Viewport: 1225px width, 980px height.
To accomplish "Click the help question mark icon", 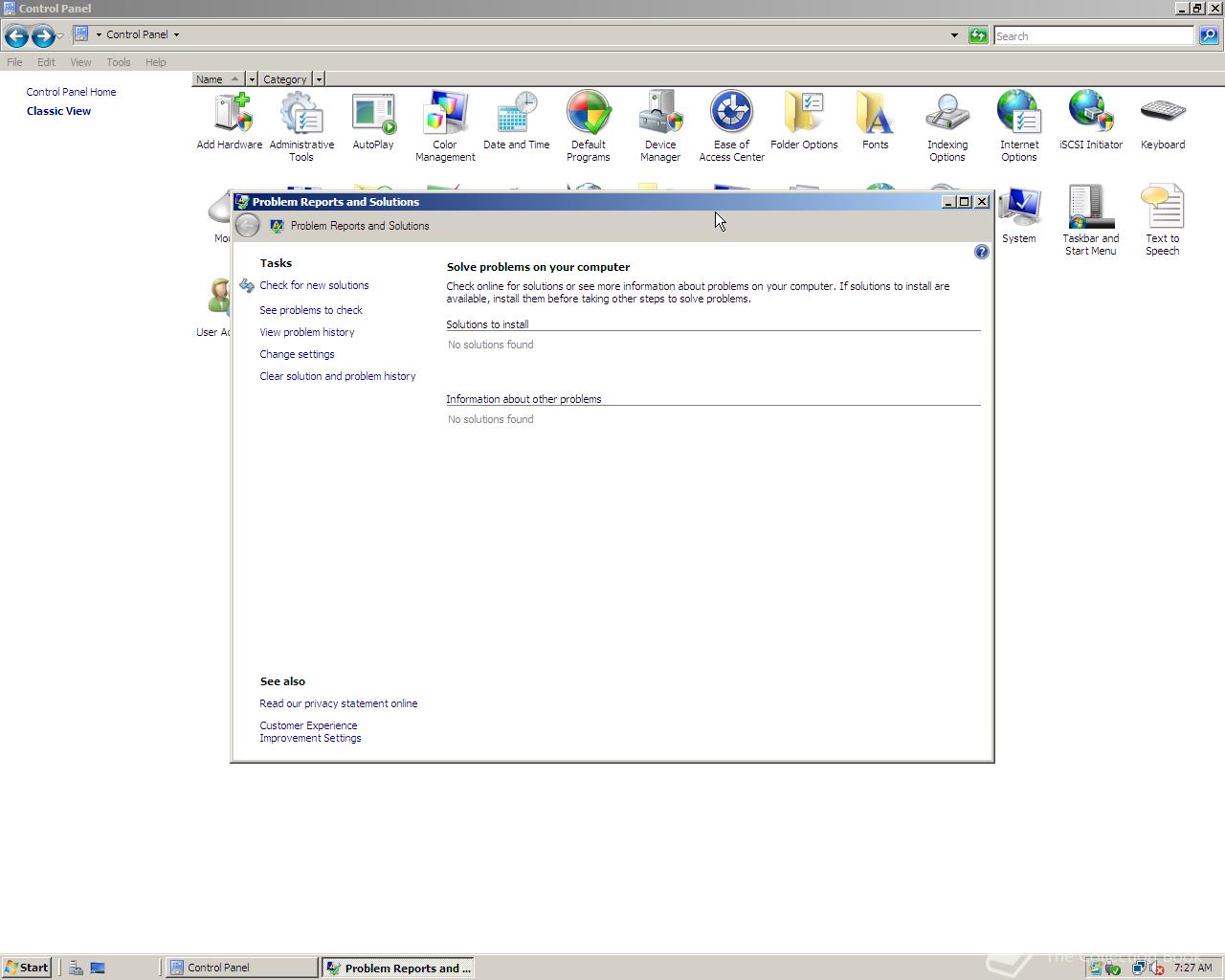I will 981,252.
